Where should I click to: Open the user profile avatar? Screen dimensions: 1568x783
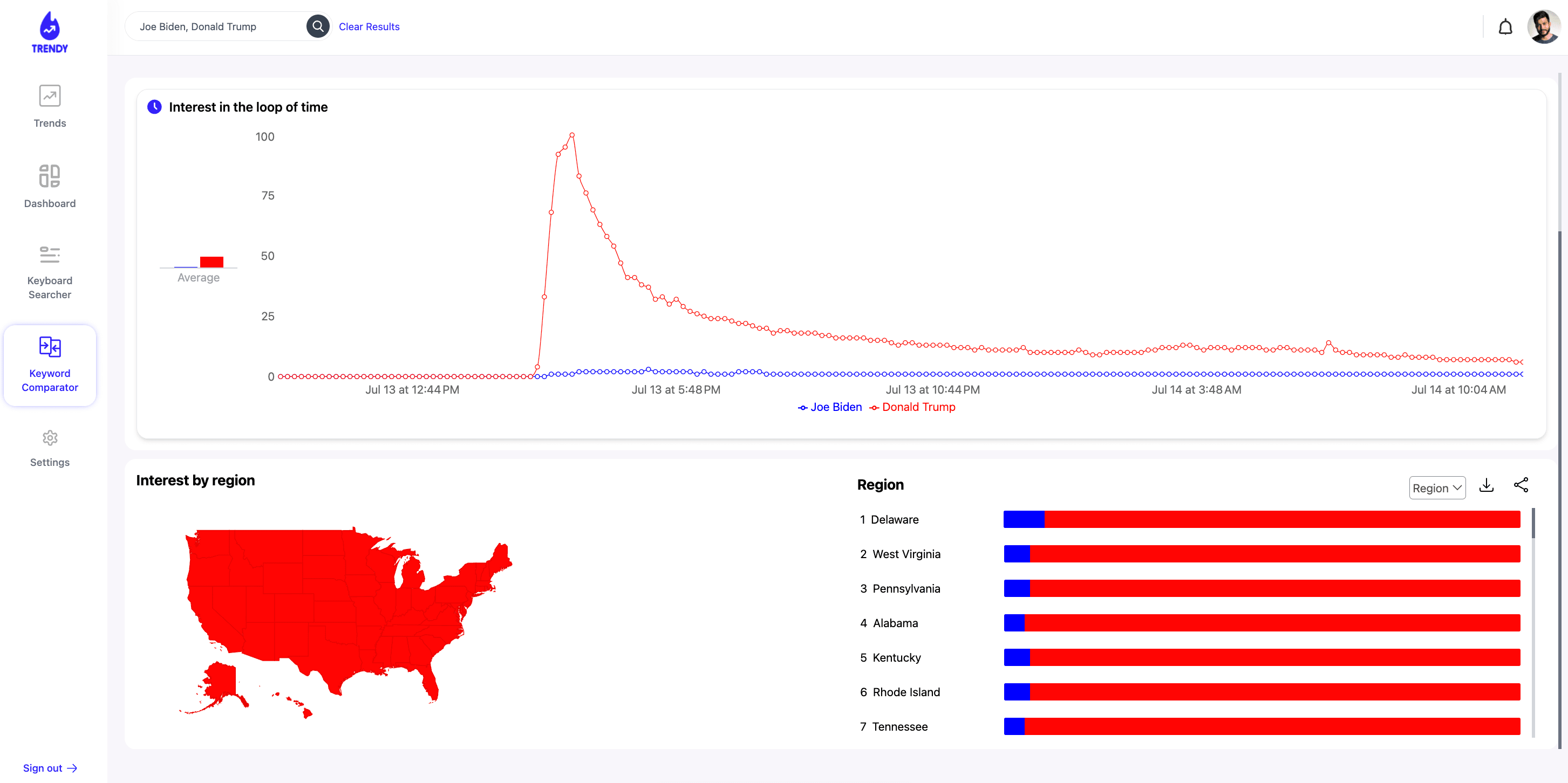tap(1544, 27)
